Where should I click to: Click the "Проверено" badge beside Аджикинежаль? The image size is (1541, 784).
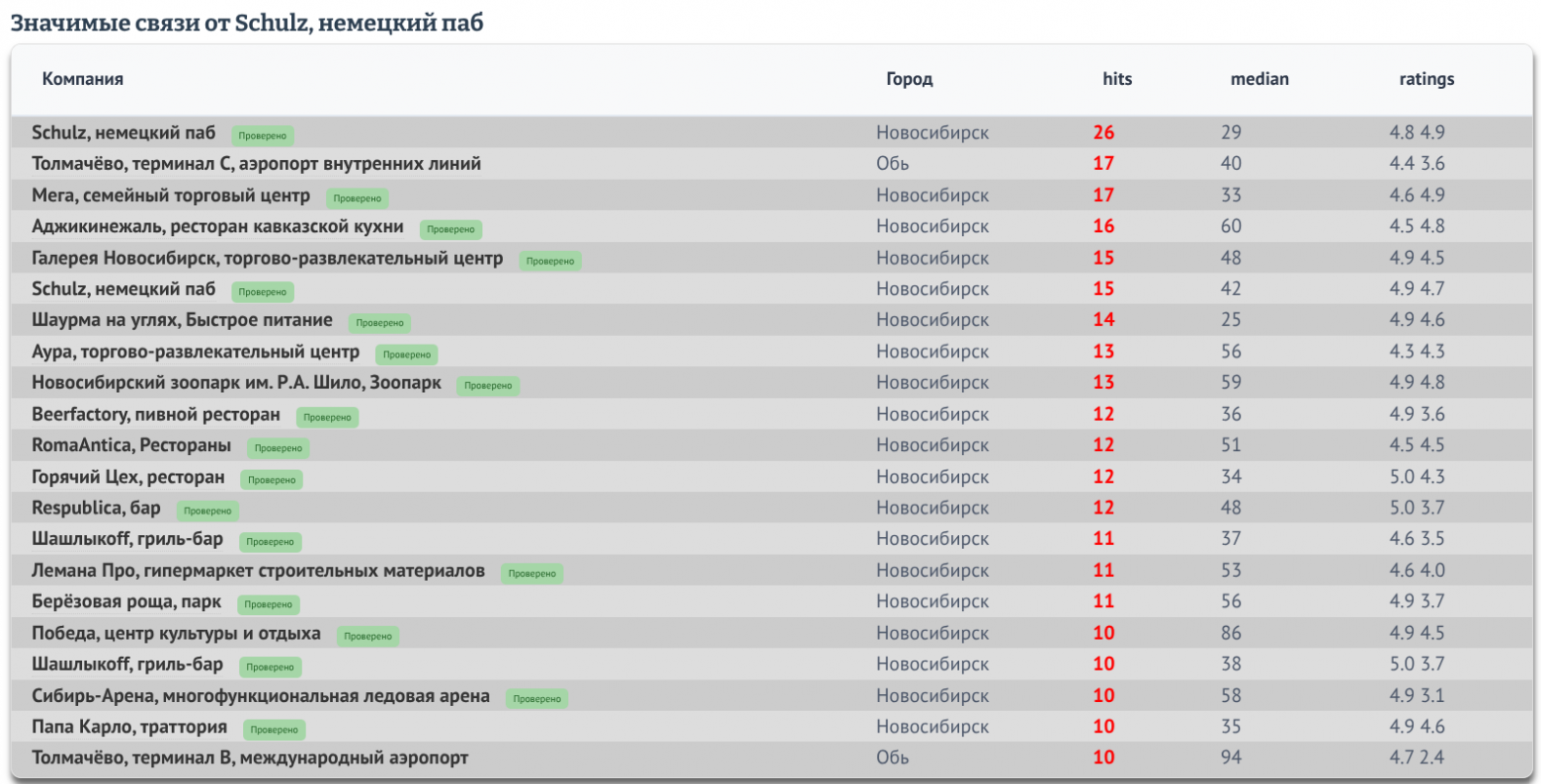(451, 229)
